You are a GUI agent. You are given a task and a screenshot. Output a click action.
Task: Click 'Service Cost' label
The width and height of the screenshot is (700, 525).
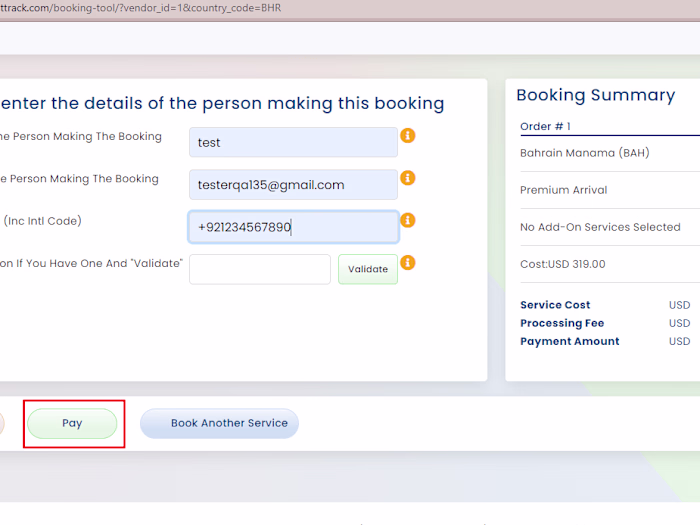(x=555, y=305)
